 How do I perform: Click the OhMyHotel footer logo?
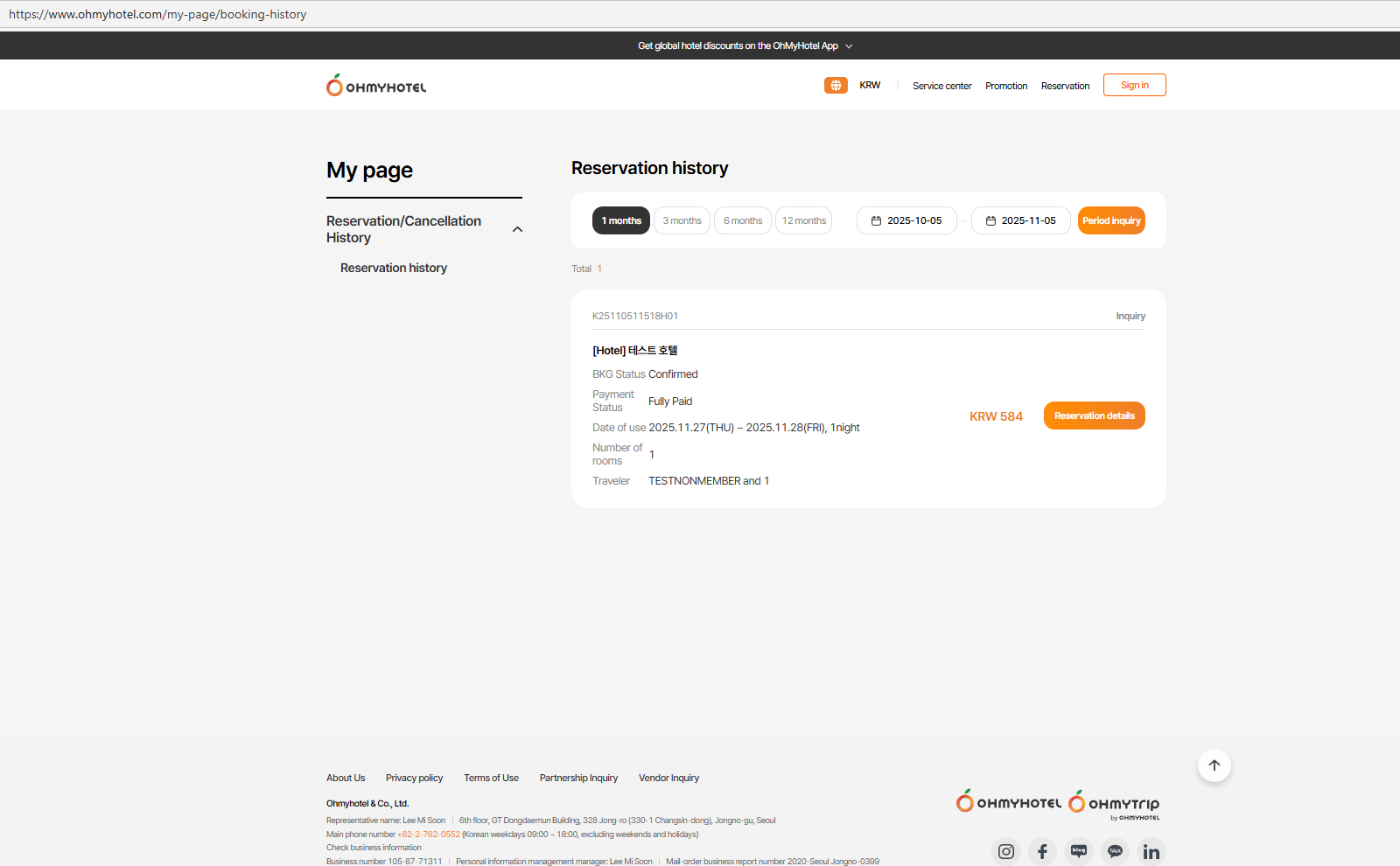(x=1009, y=801)
